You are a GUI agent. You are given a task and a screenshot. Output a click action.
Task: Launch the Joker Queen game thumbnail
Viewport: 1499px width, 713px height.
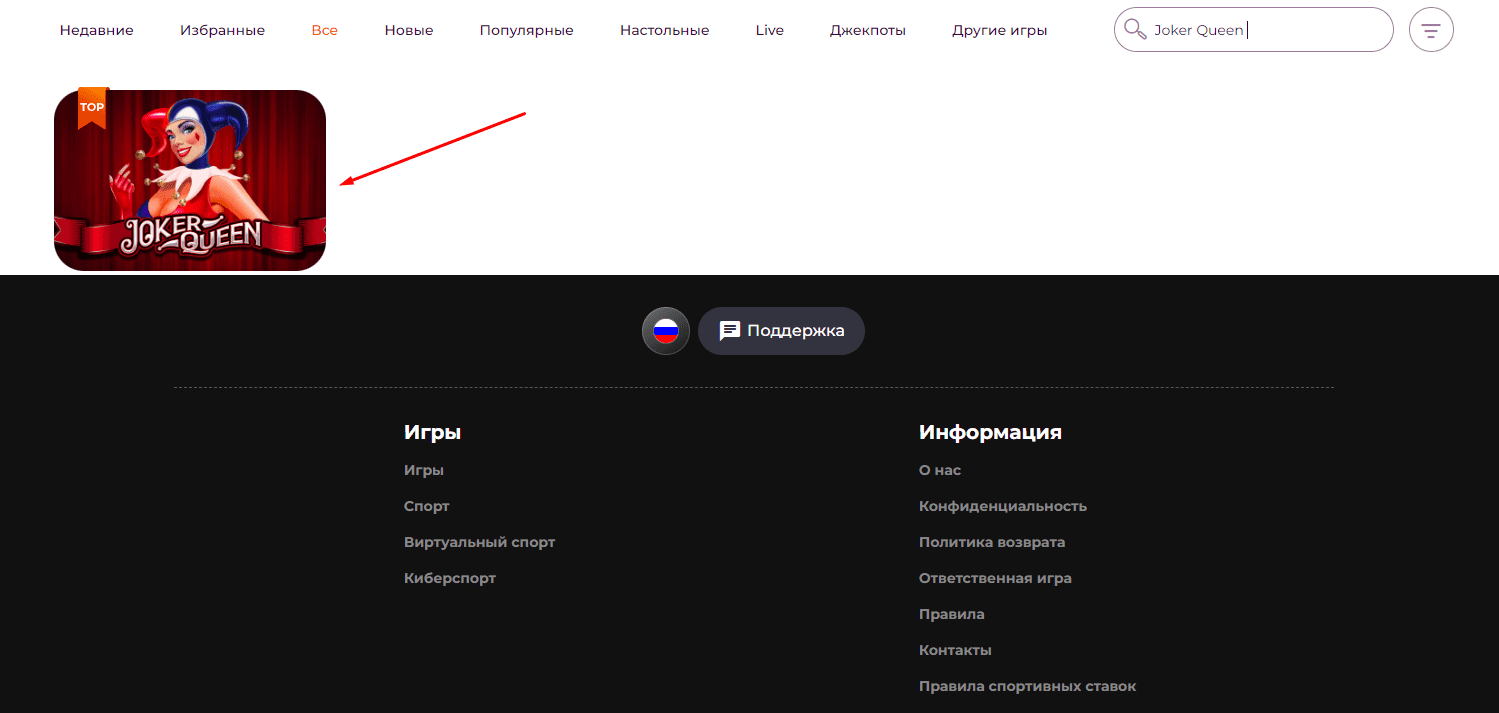coord(190,180)
